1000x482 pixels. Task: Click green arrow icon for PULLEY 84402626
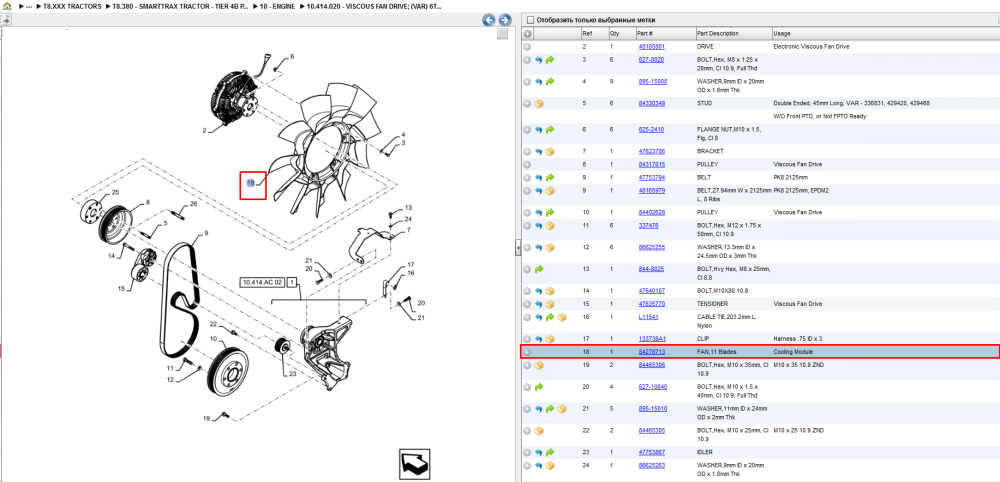point(550,212)
